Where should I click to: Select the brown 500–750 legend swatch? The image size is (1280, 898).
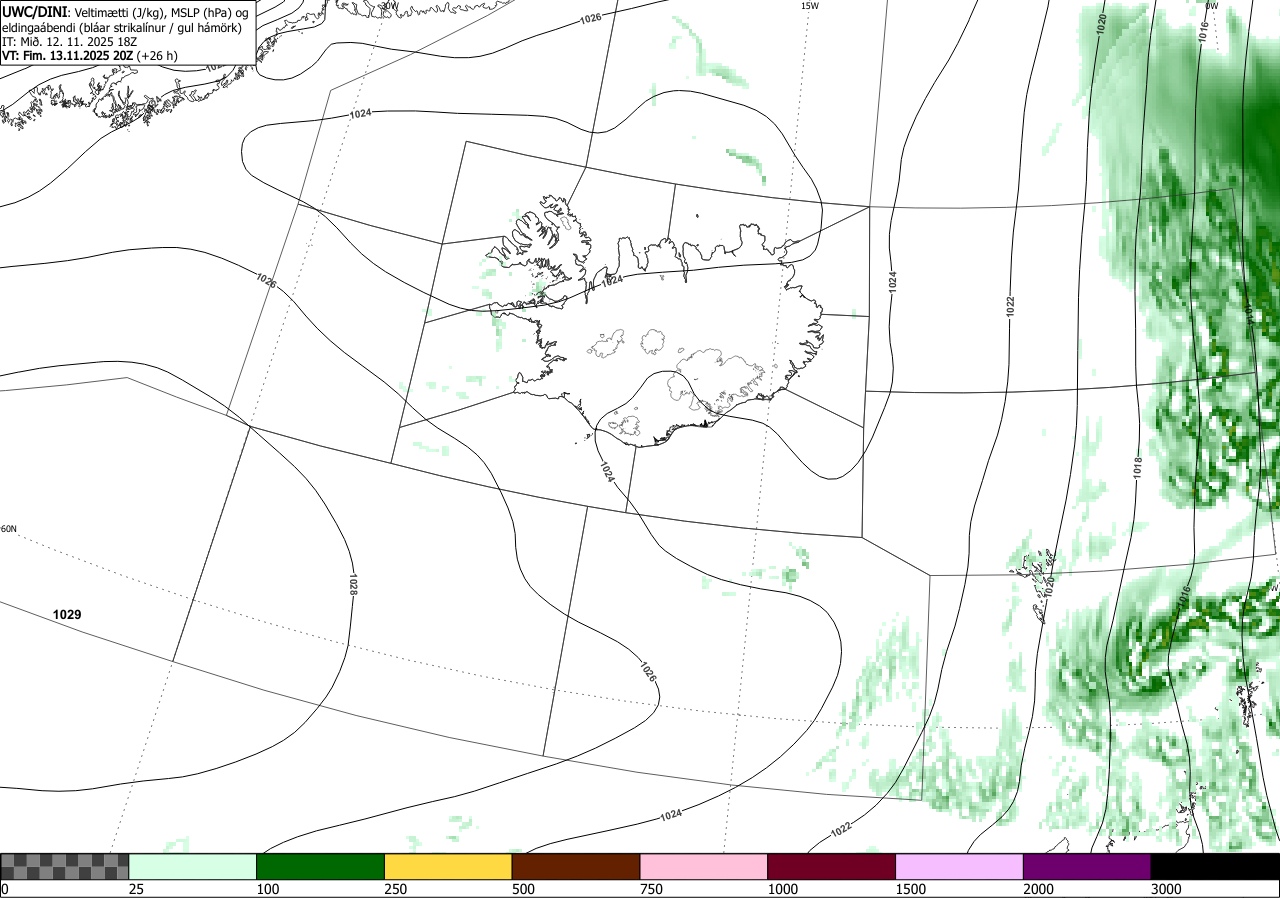[576, 866]
